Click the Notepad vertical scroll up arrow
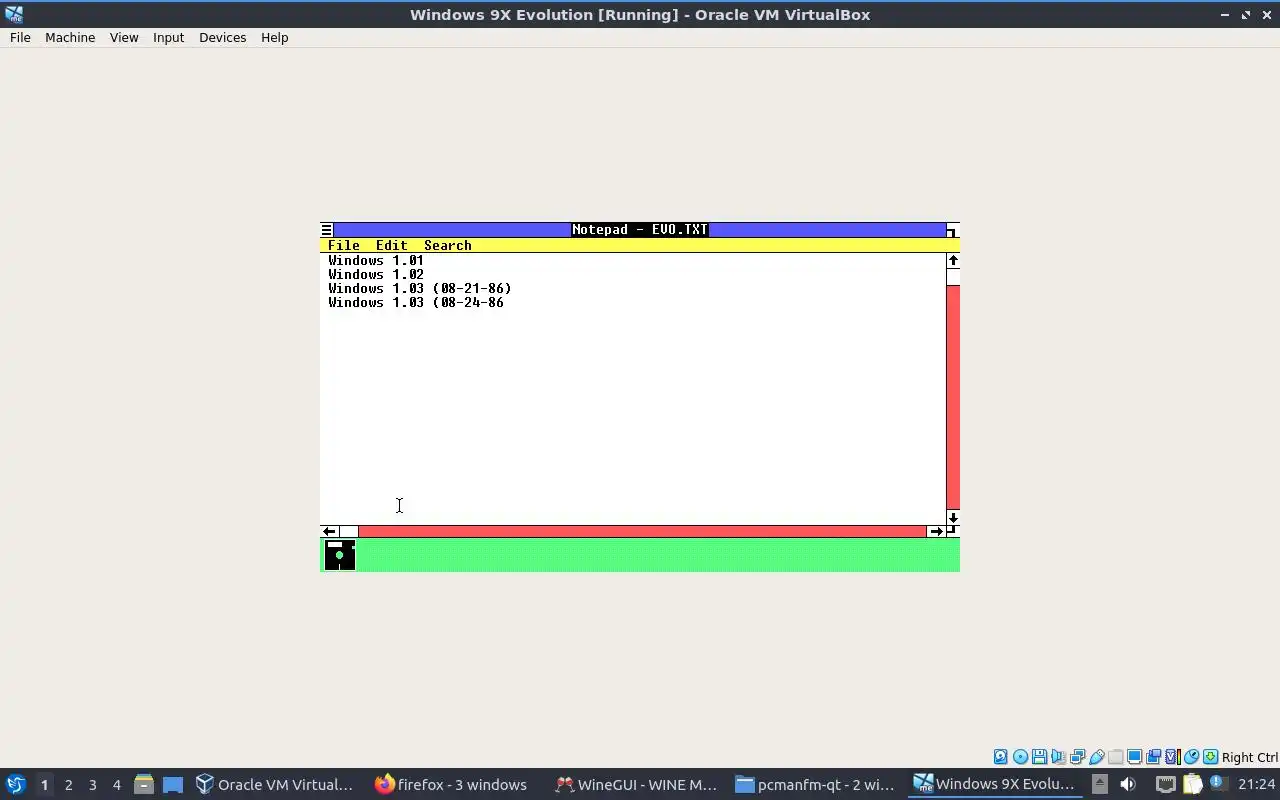 pos(953,260)
